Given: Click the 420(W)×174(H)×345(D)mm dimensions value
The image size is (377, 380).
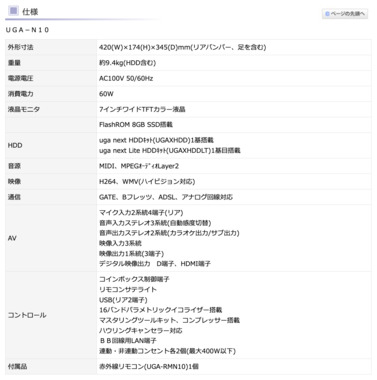Looking at the screenshot, I should (x=182, y=47).
